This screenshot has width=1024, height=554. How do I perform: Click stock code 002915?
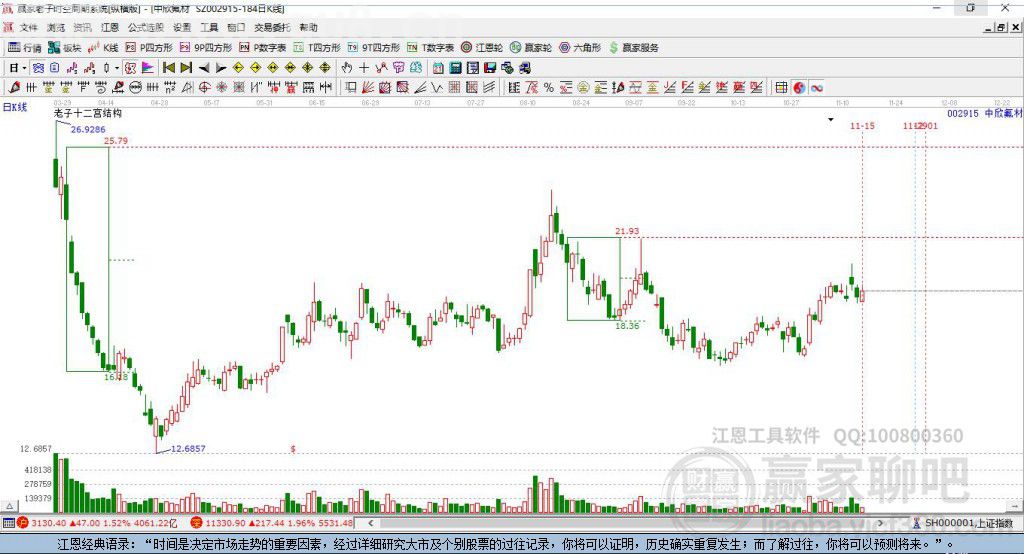963,113
